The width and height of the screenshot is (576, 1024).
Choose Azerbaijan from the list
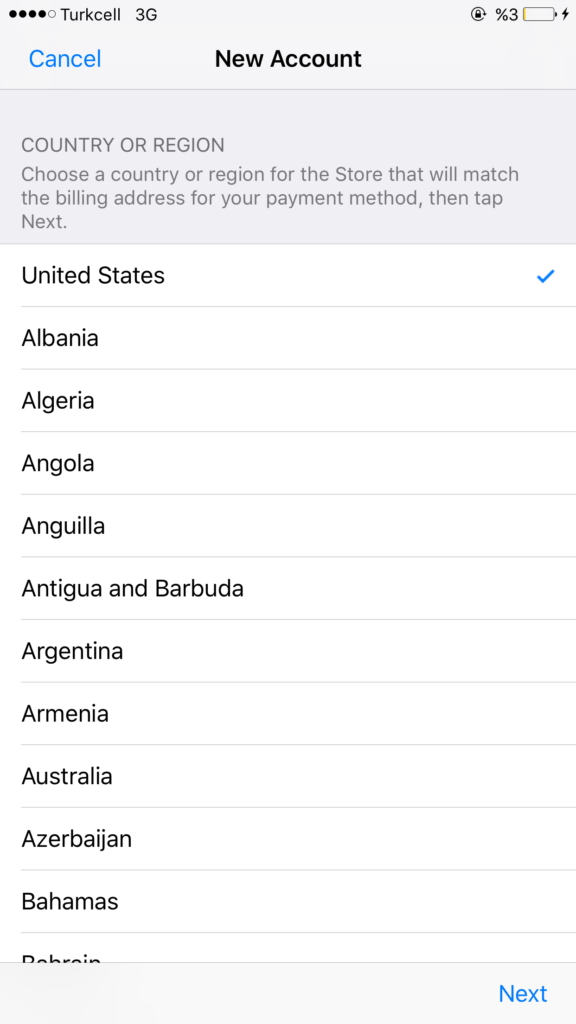288,839
